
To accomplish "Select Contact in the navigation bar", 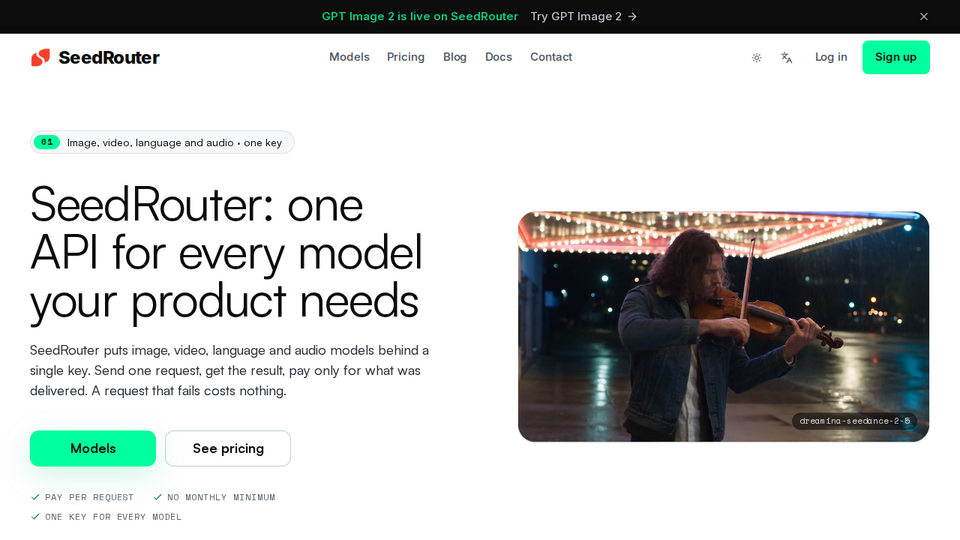I will (551, 57).
